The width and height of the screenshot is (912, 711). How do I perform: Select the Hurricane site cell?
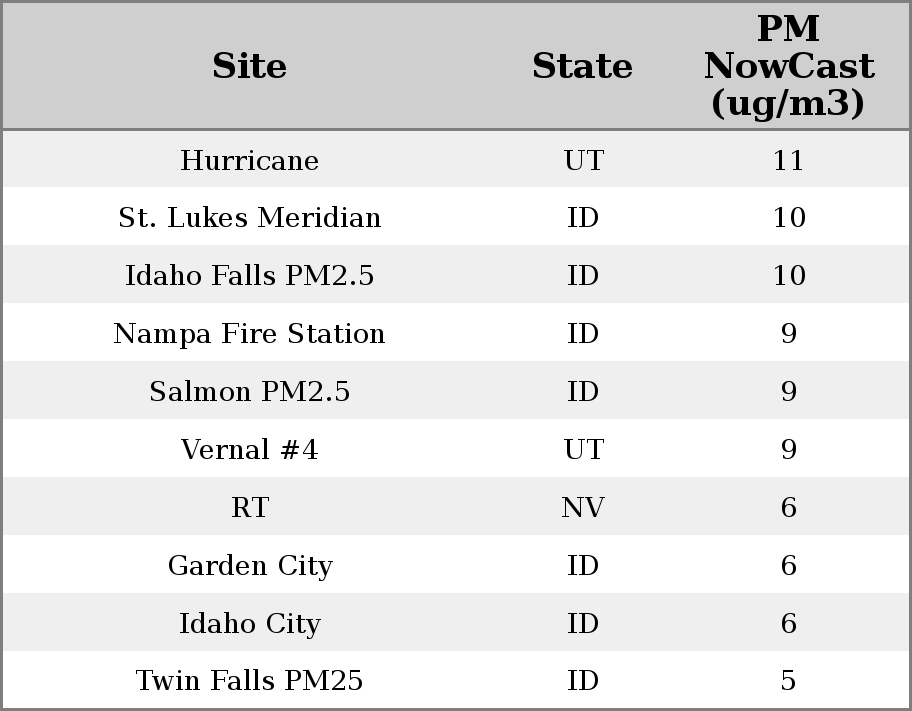(x=250, y=161)
